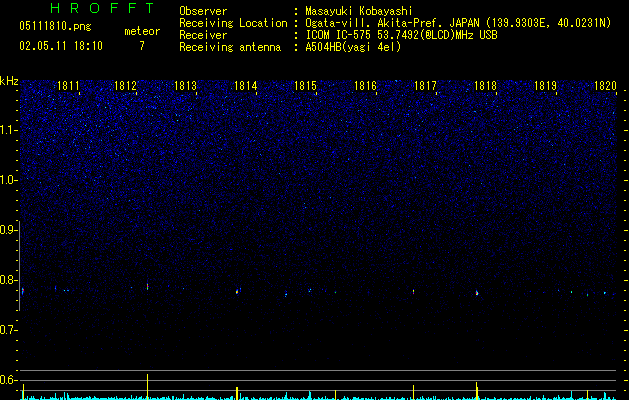Click the 0.9 kHz axis label

[8, 230]
